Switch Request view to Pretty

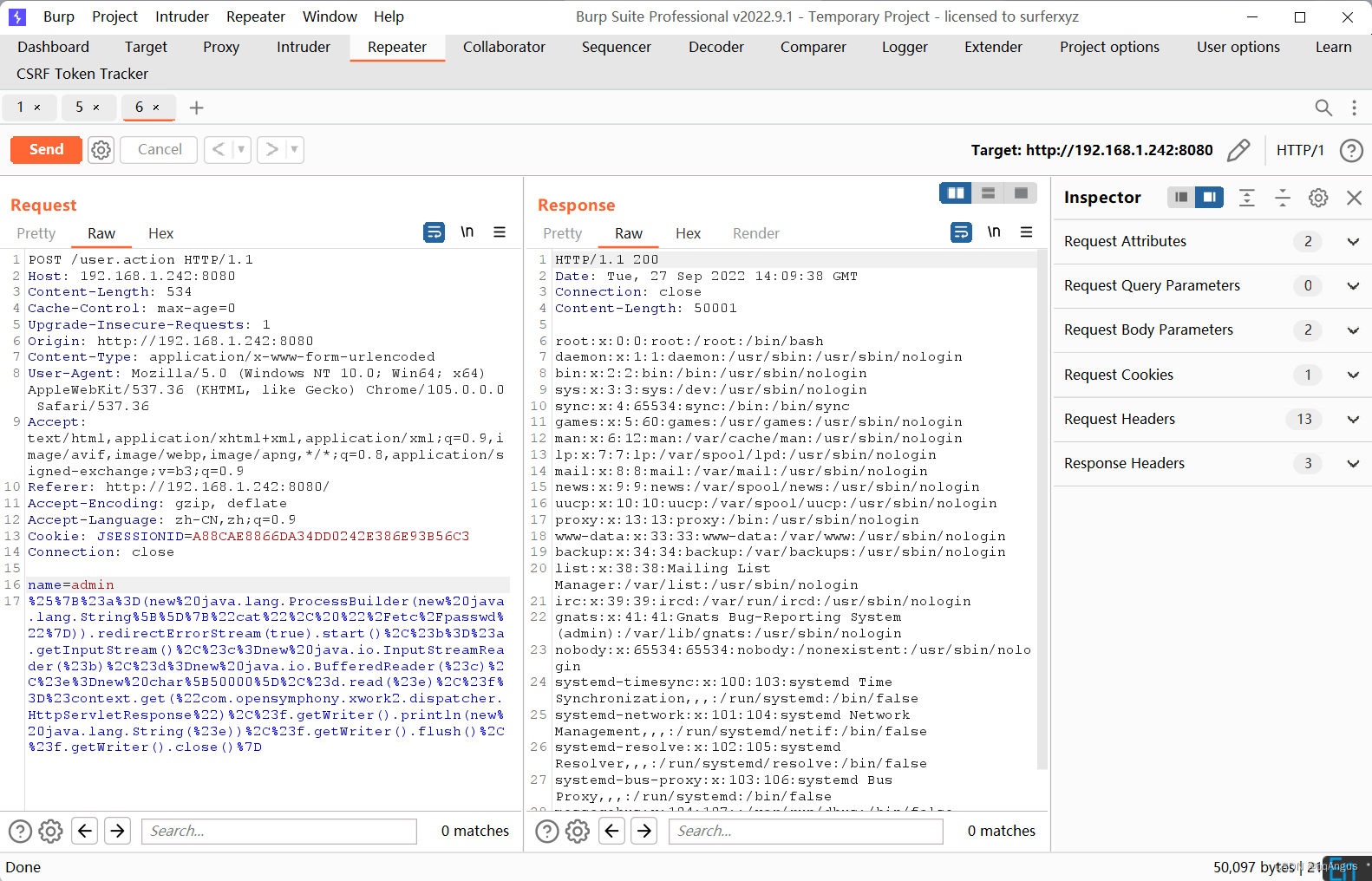click(x=36, y=233)
